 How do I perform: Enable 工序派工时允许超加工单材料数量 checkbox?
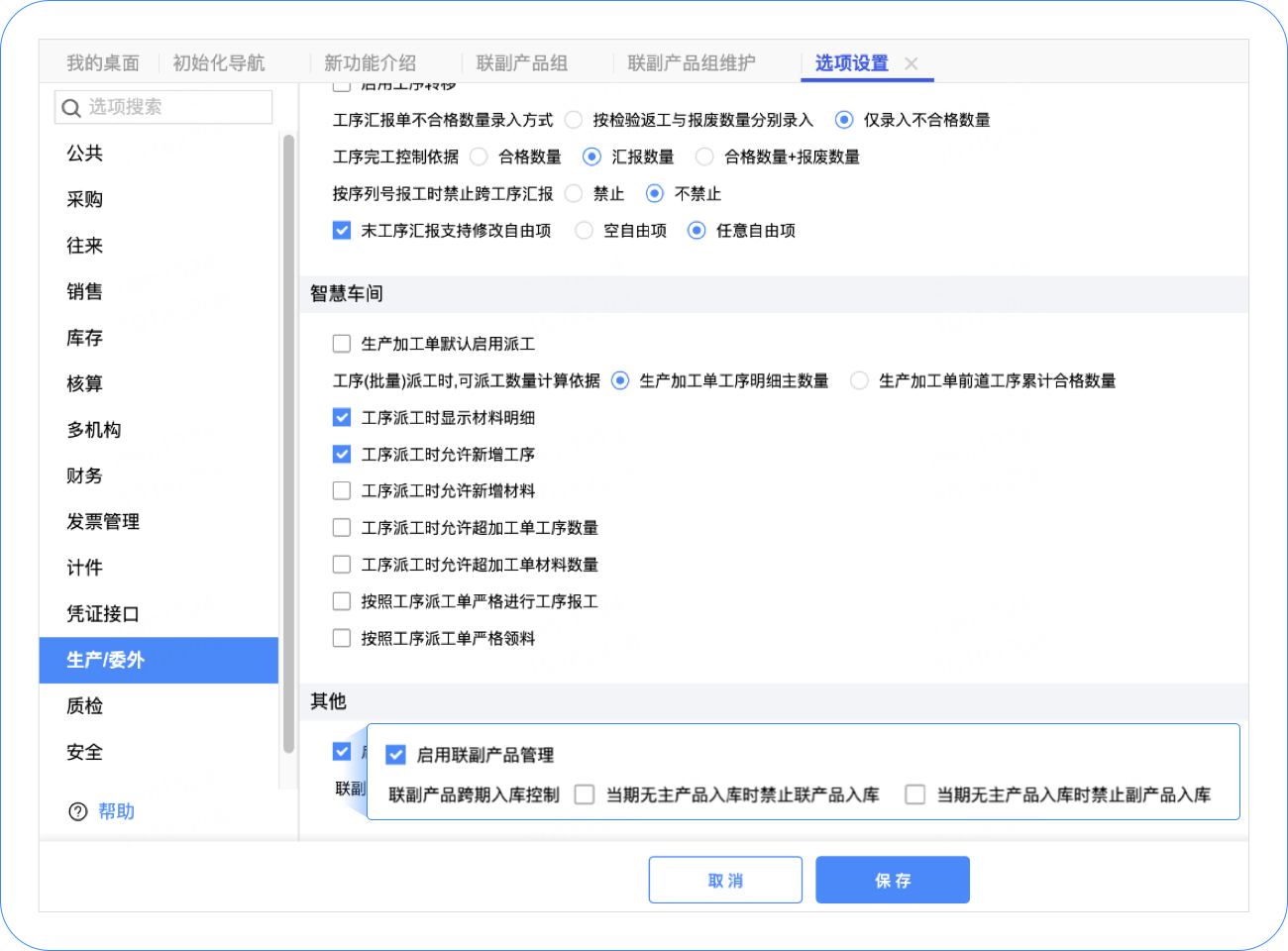click(342, 565)
